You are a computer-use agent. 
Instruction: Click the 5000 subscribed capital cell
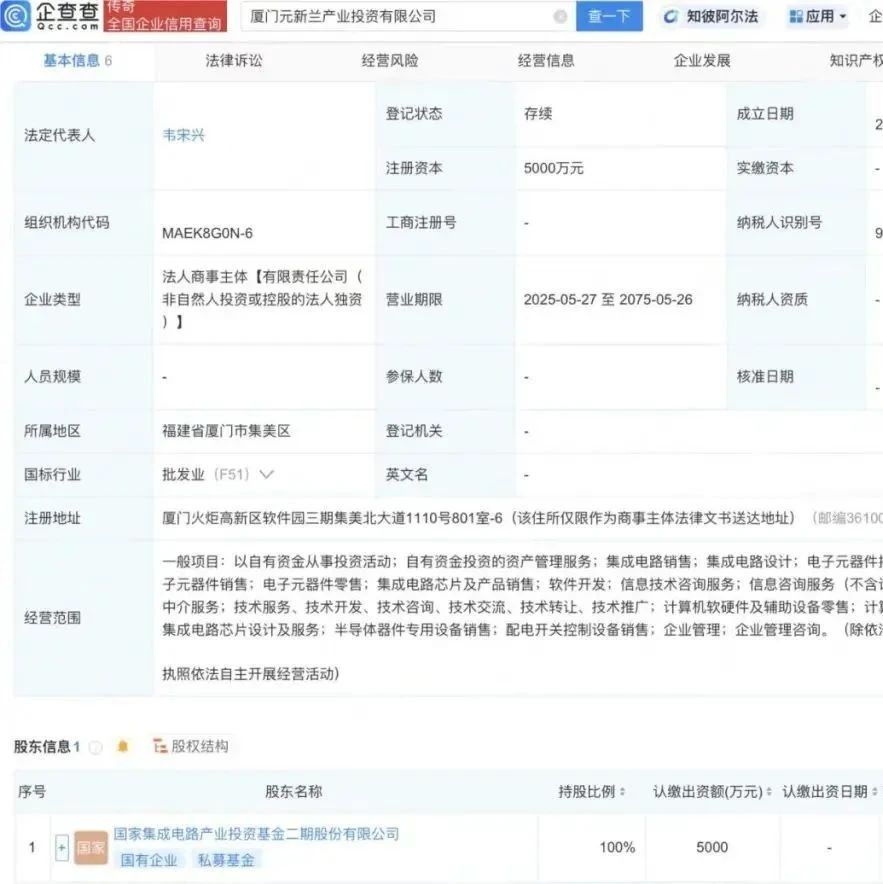click(x=712, y=847)
